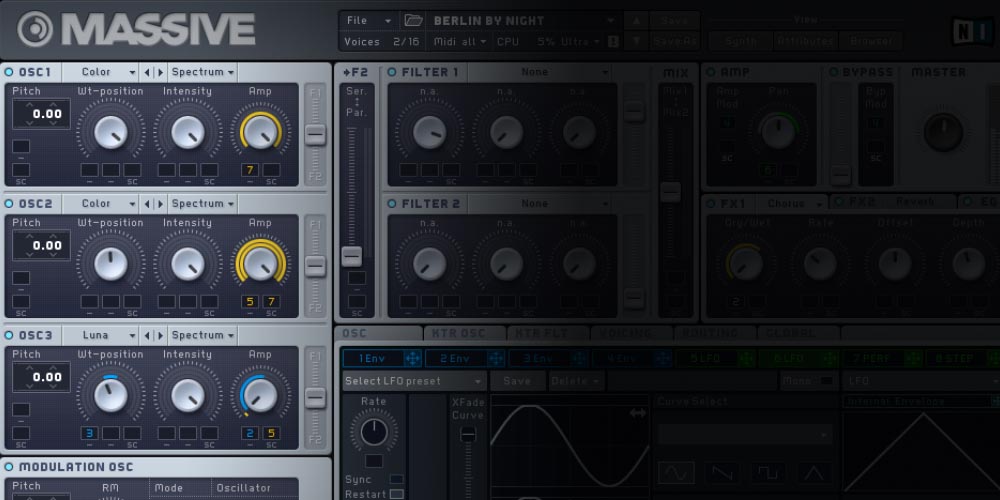Click the 2 Env crosshair assign handle

coord(496,358)
